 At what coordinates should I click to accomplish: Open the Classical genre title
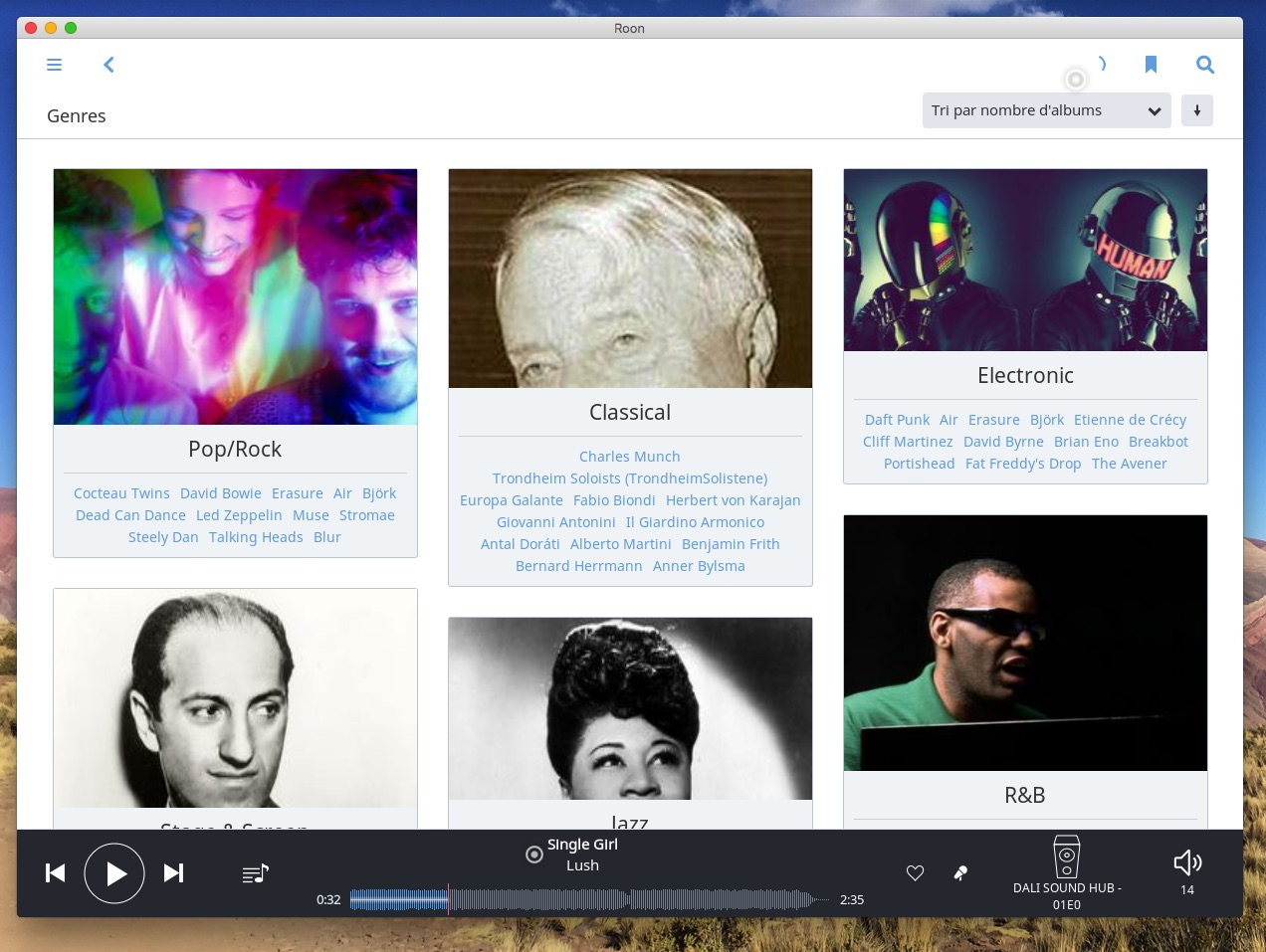[630, 412]
